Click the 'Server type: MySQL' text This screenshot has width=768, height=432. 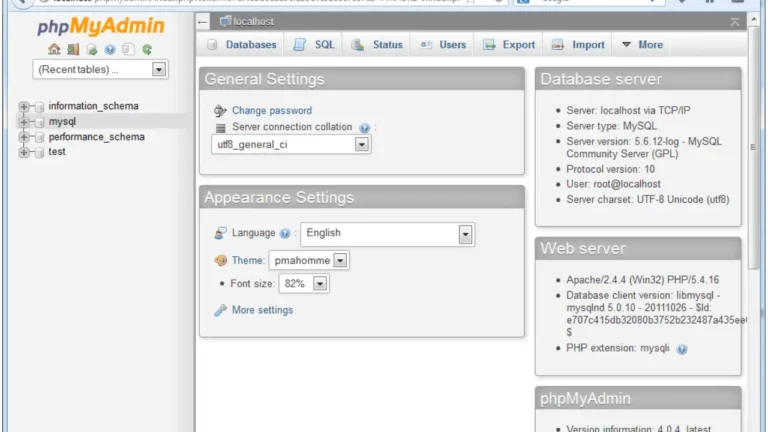pyautogui.click(x=611, y=126)
